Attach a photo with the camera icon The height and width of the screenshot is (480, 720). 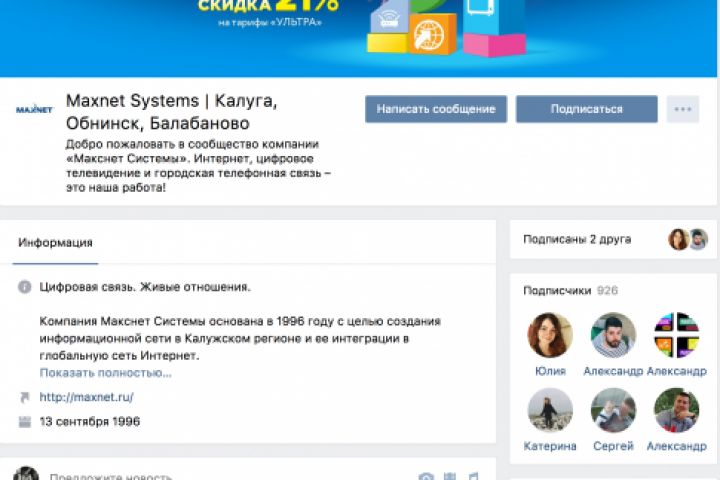[426, 476]
